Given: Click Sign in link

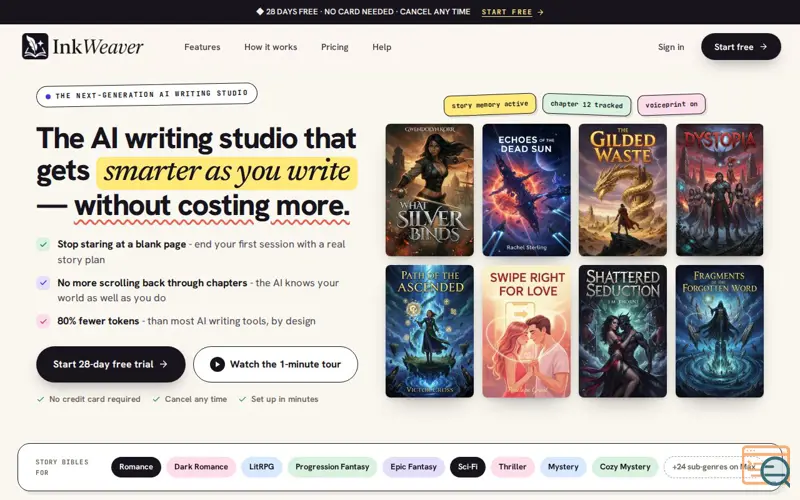Looking at the screenshot, I should coord(671,47).
